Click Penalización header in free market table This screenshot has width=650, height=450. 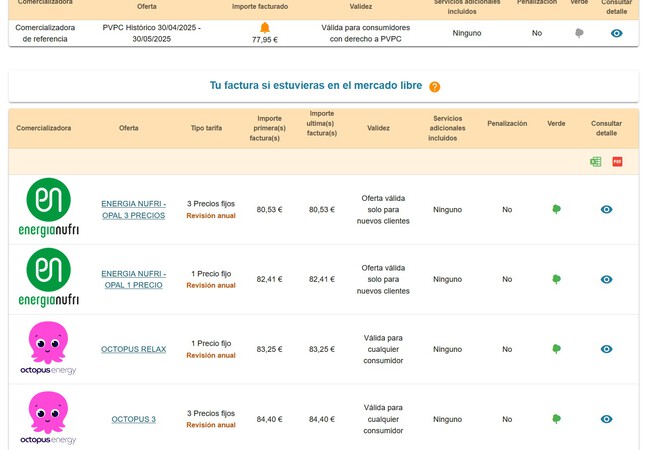tap(507, 123)
